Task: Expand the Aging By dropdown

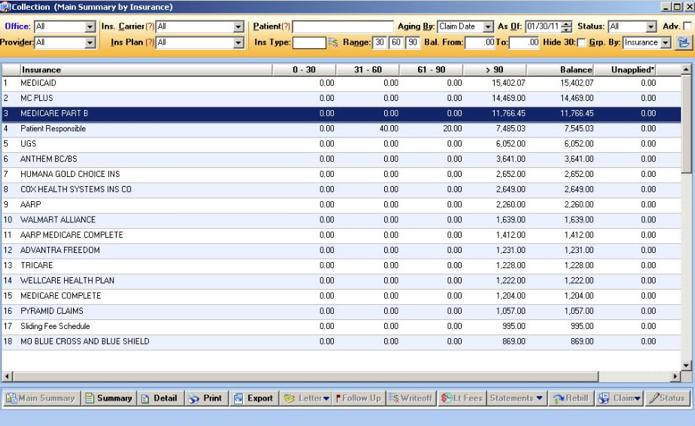Action: (x=488, y=26)
